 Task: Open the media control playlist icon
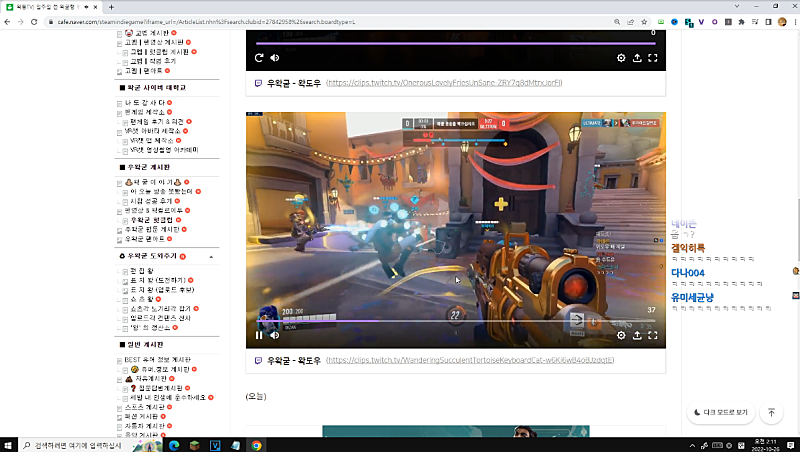755,22
